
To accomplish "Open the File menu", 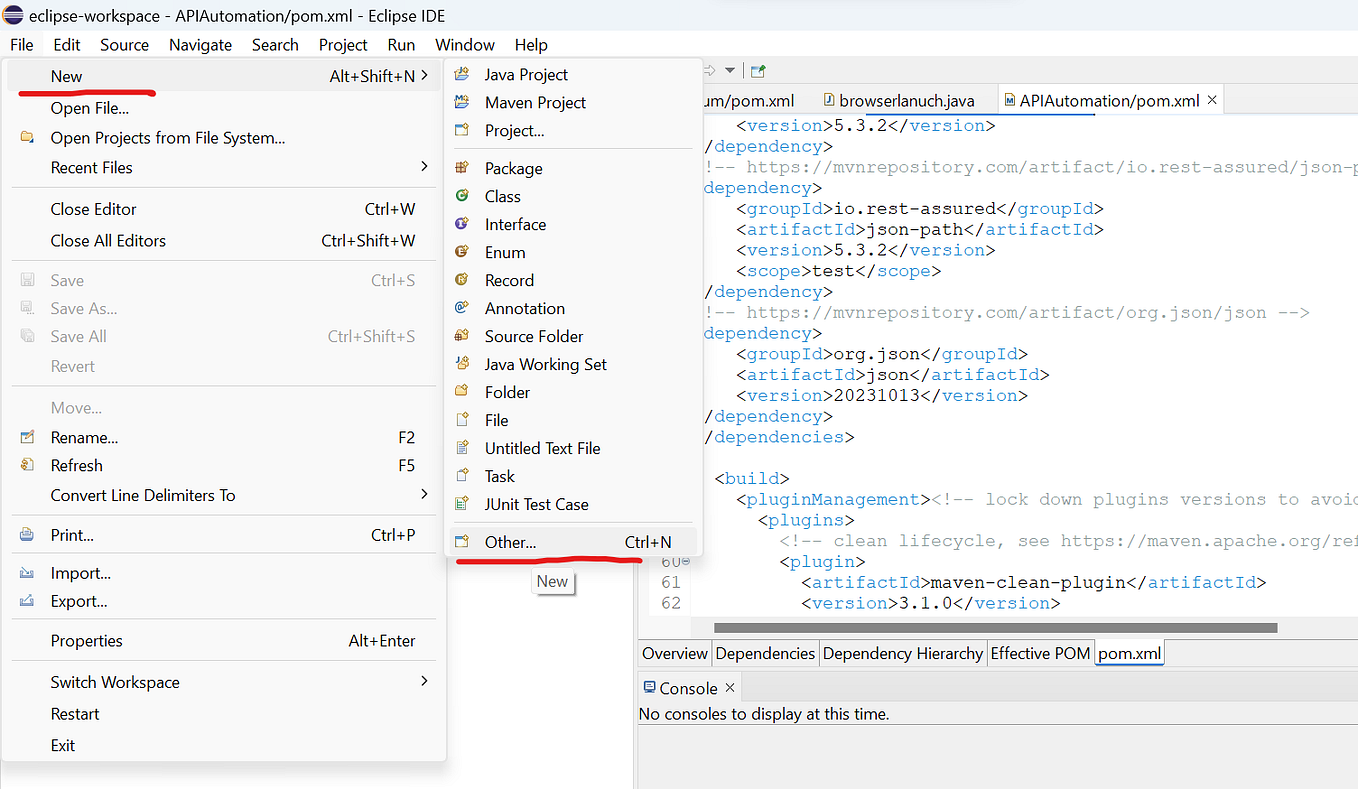I will coord(22,45).
